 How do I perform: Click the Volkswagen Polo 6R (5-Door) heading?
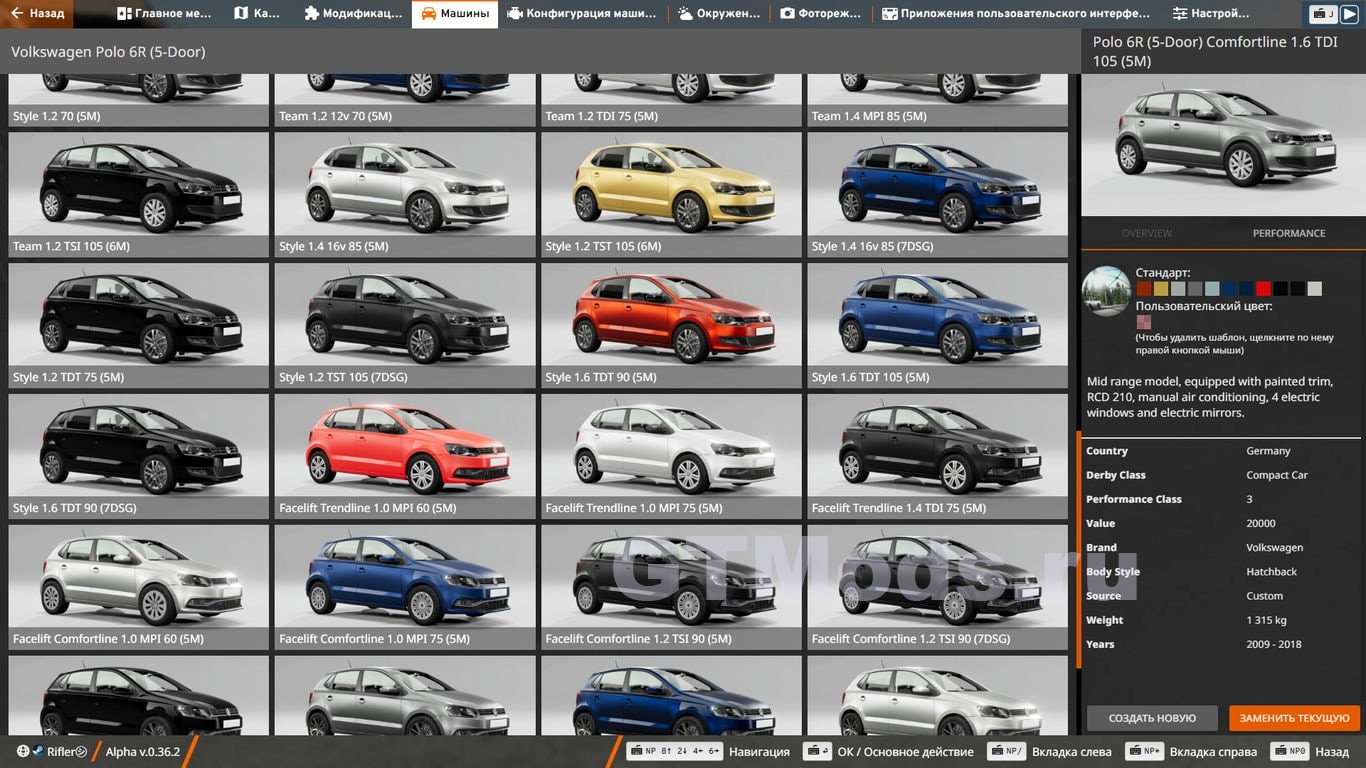pyautogui.click(x=108, y=52)
